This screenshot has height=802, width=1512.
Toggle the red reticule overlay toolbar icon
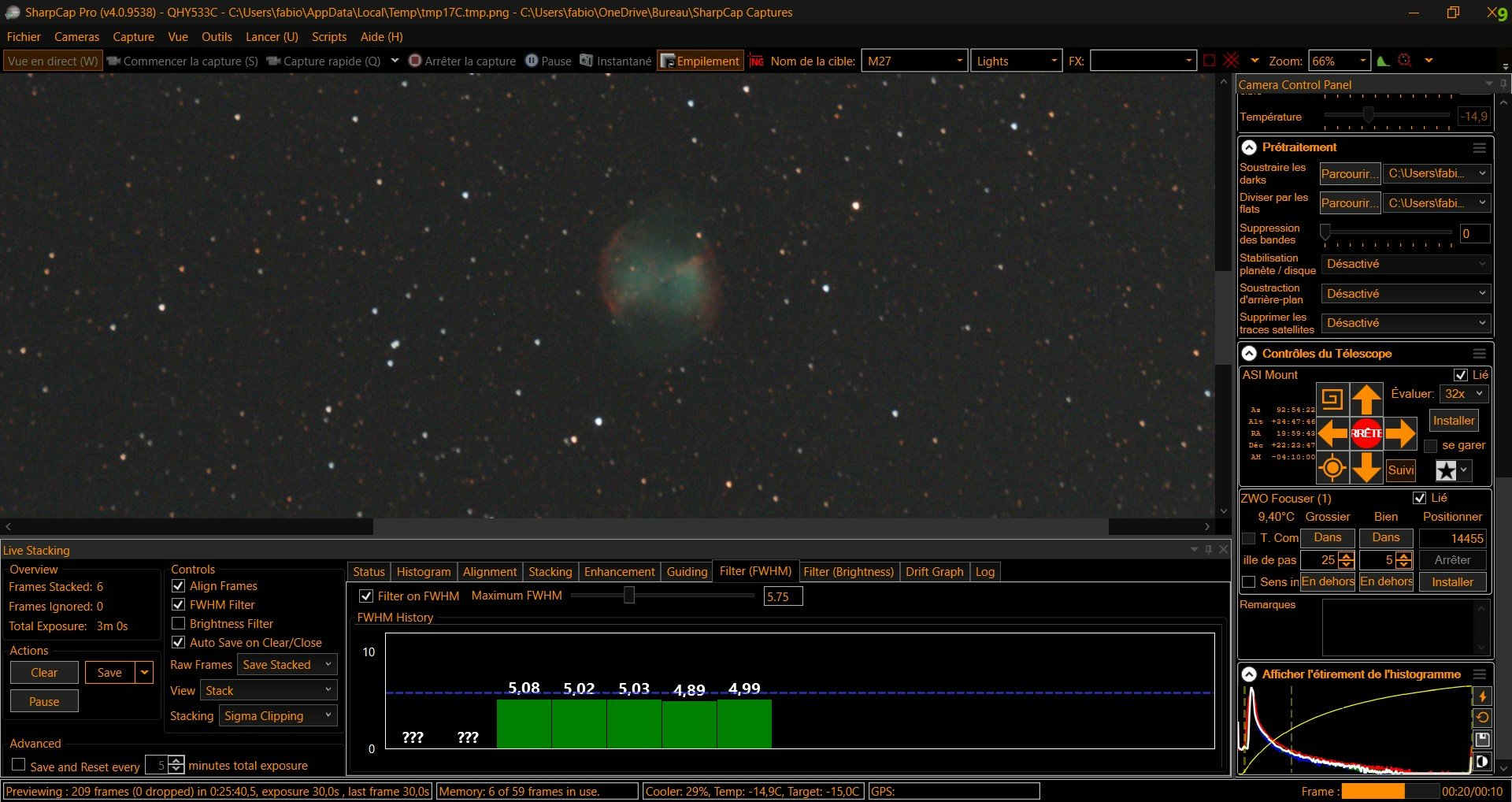coord(1232,61)
